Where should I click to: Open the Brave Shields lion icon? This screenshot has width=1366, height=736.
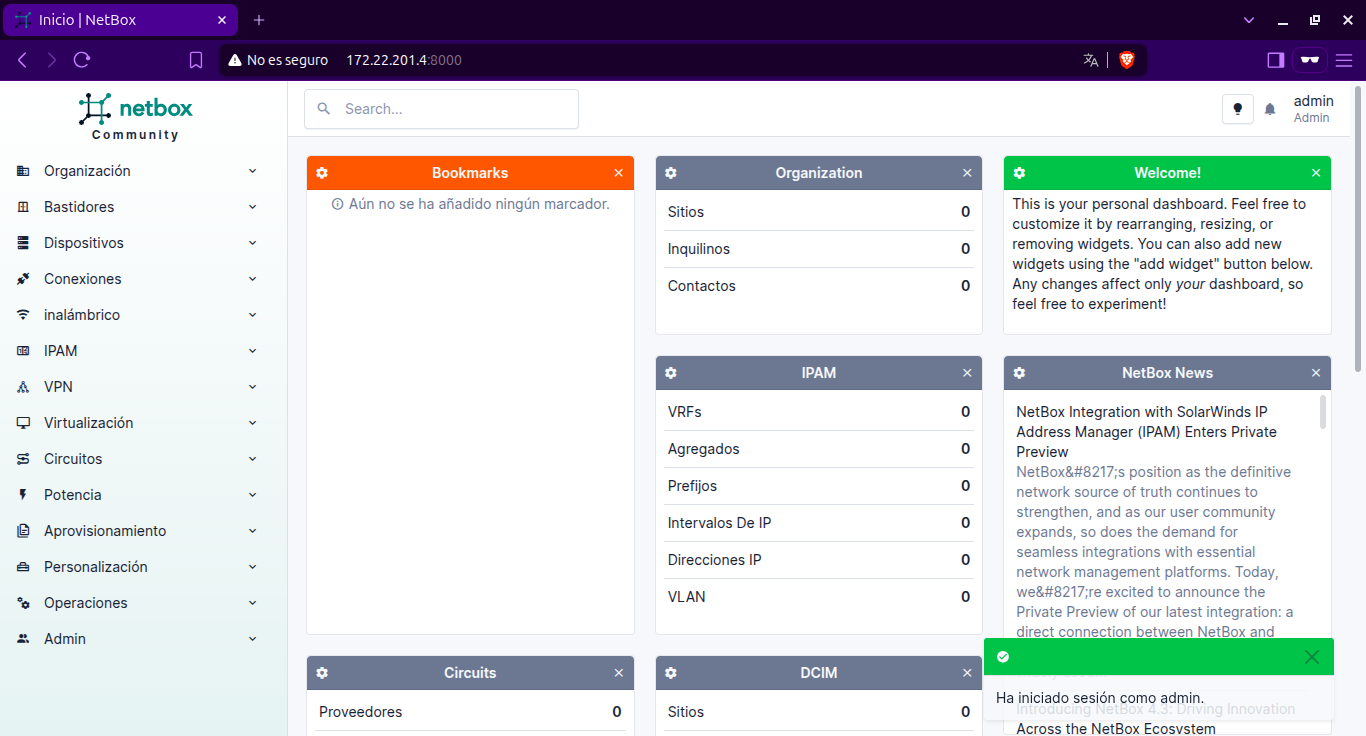(x=1127, y=60)
